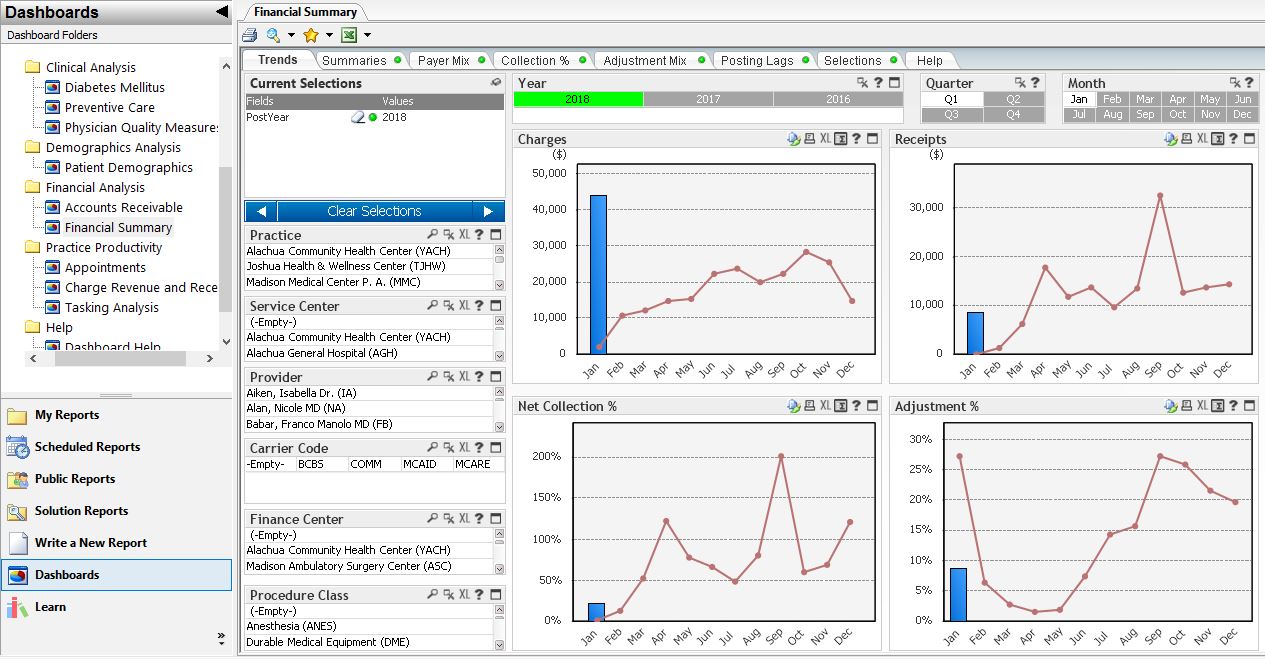1265x659 pixels.
Task: Select BCBS carrier code
Action: point(322,464)
